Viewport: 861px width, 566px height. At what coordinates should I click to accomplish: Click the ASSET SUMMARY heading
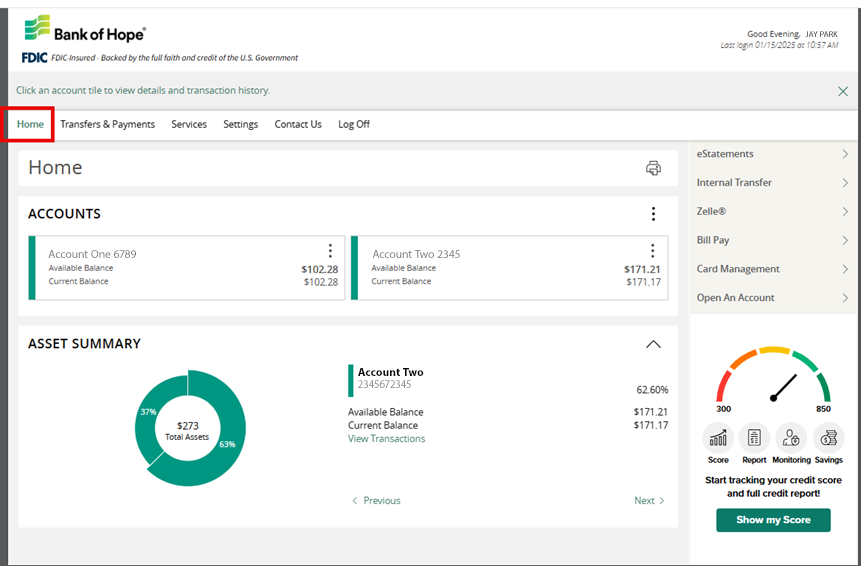point(85,344)
